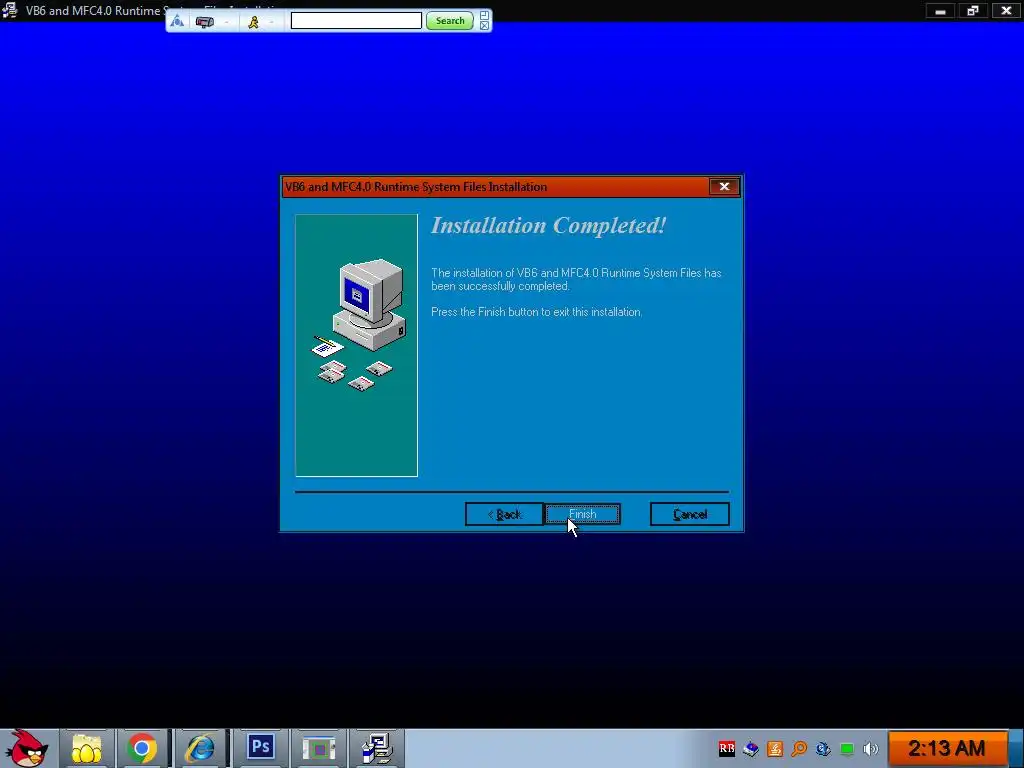The width and height of the screenshot is (1024, 768).
Task: Open Photoshop from the taskbar
Action: [x=260, y=747]
